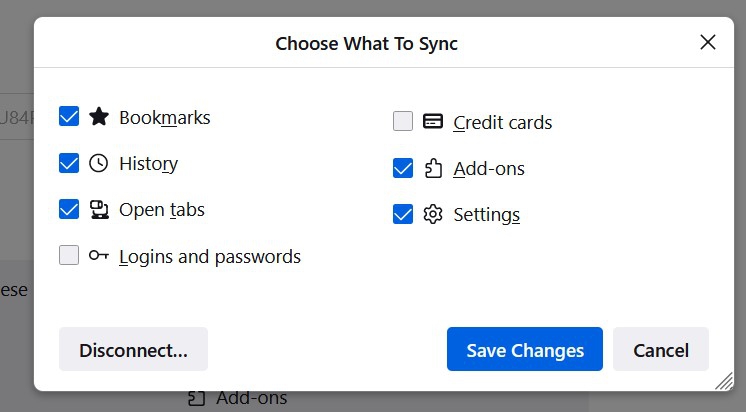Click the Logins key icon

99,255
